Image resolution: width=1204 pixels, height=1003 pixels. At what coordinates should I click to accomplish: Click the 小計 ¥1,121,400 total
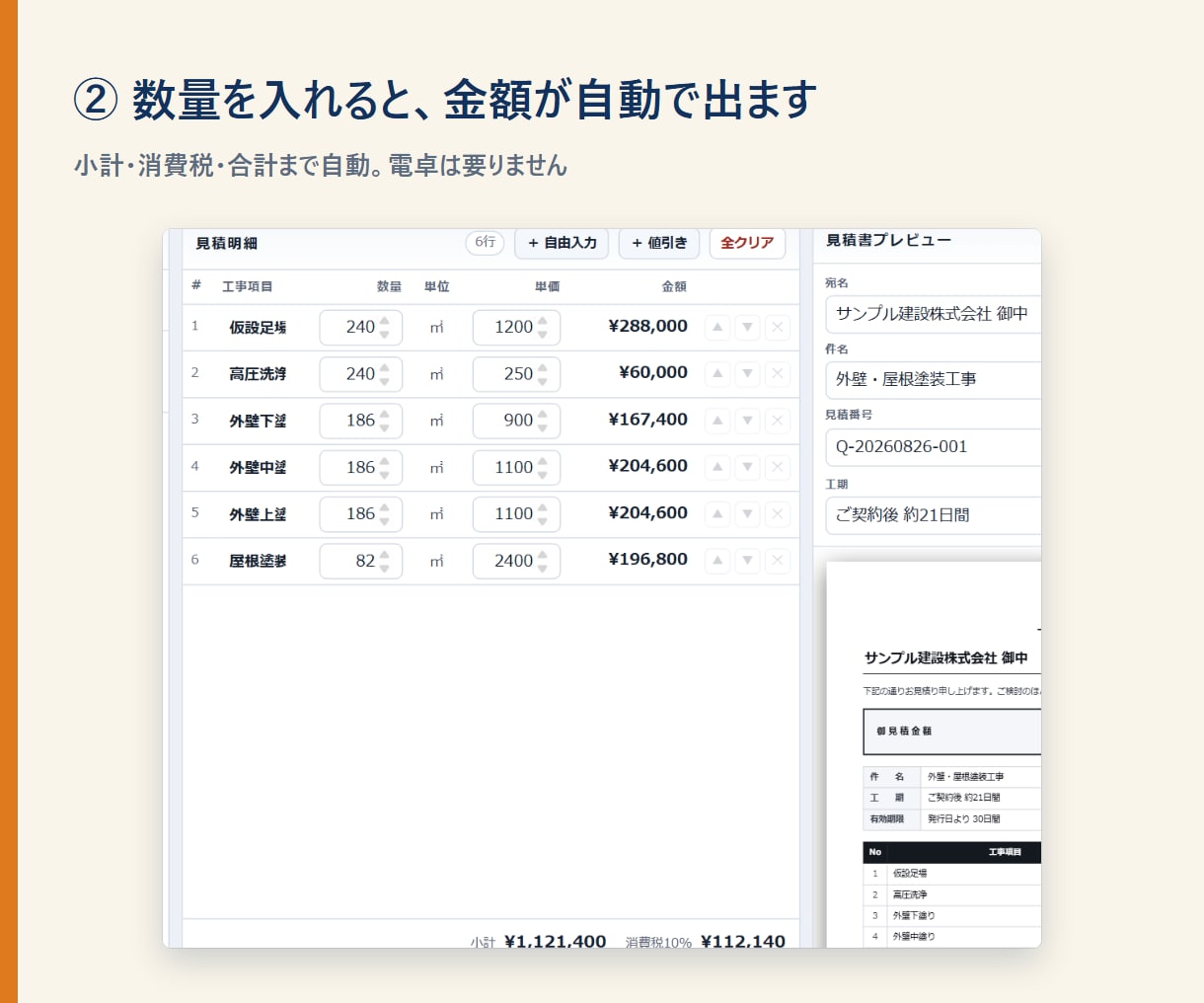[538, 942]
